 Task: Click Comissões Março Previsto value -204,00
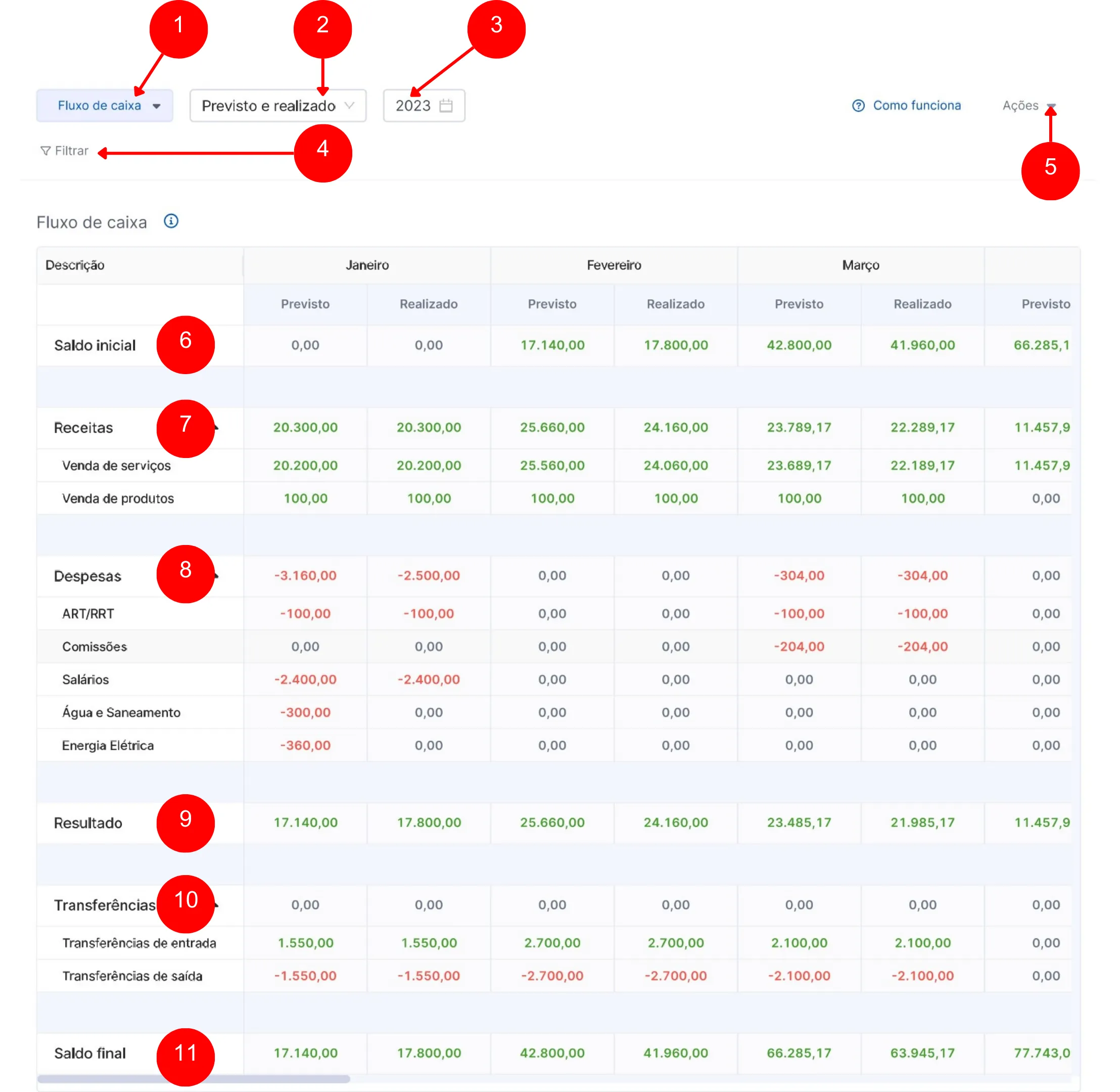click(799, 647)
